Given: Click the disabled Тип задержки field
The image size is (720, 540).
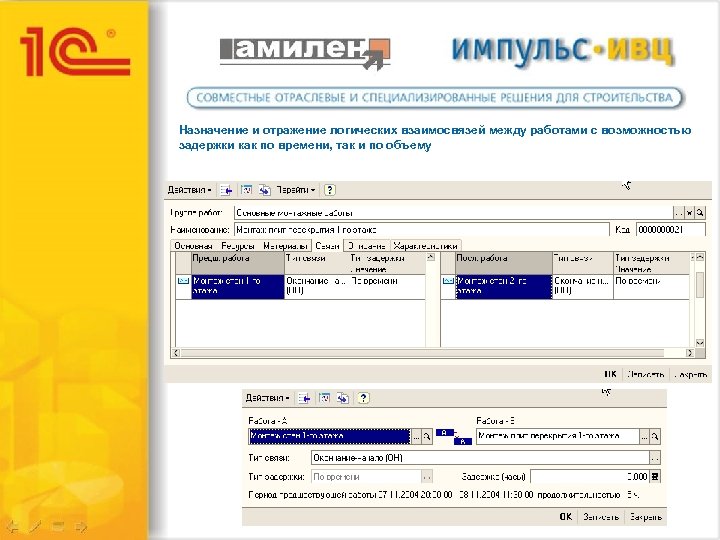Looking at the screenshot, I should [366, 477].
